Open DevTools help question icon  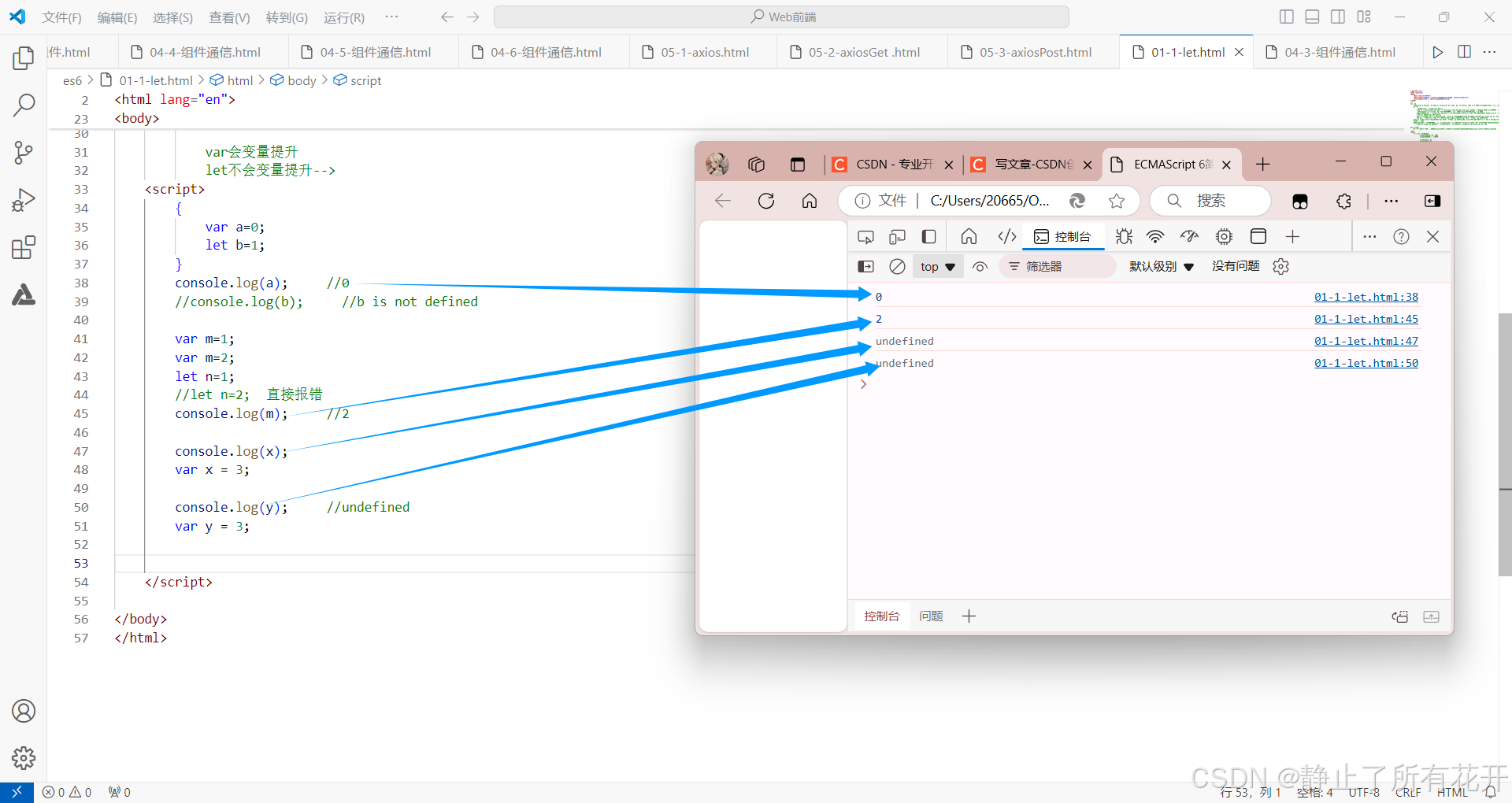[x=1401, y=237]
